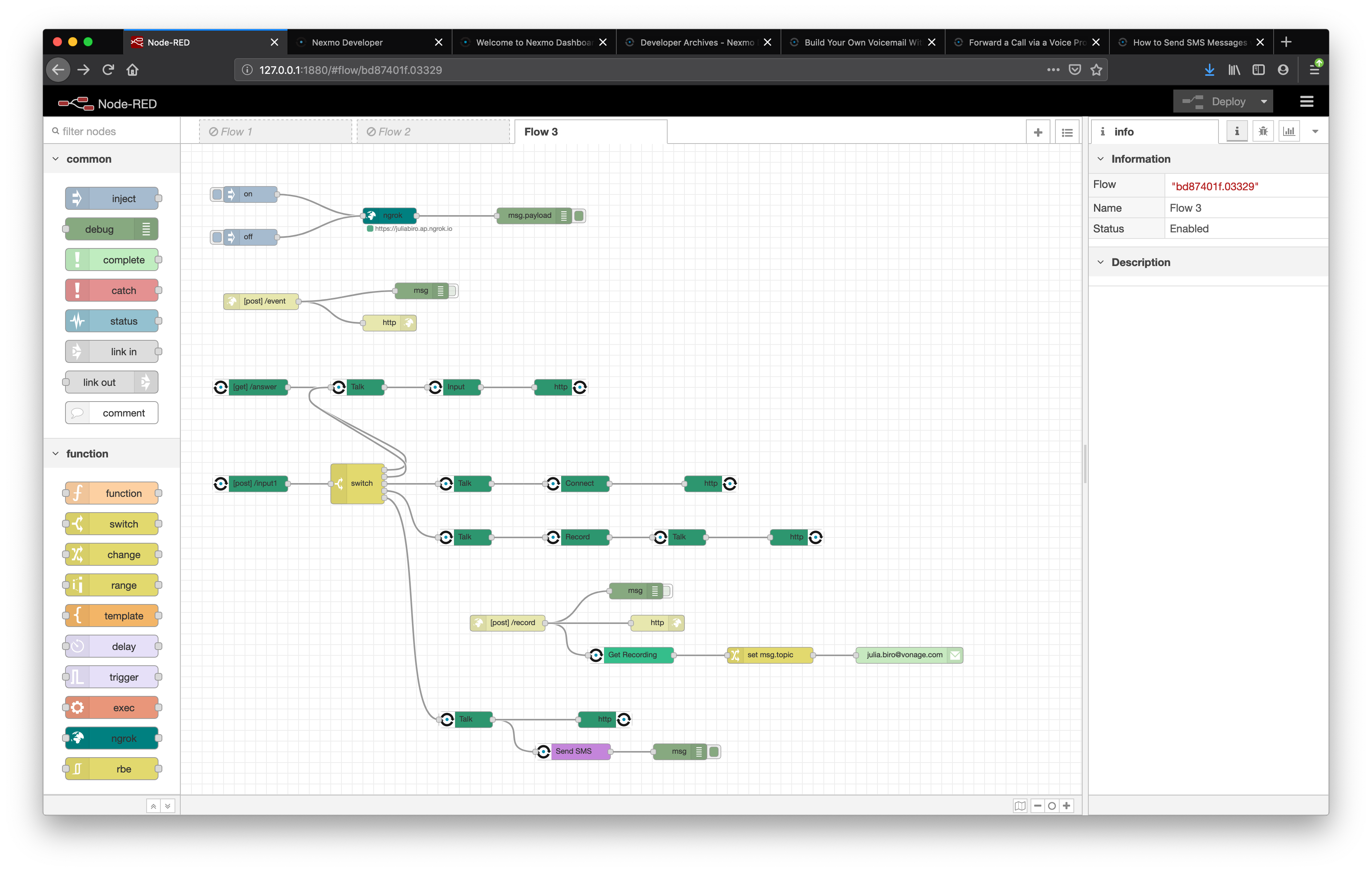
Task: Select the link in palette node
Action: [x=112, y=351]
